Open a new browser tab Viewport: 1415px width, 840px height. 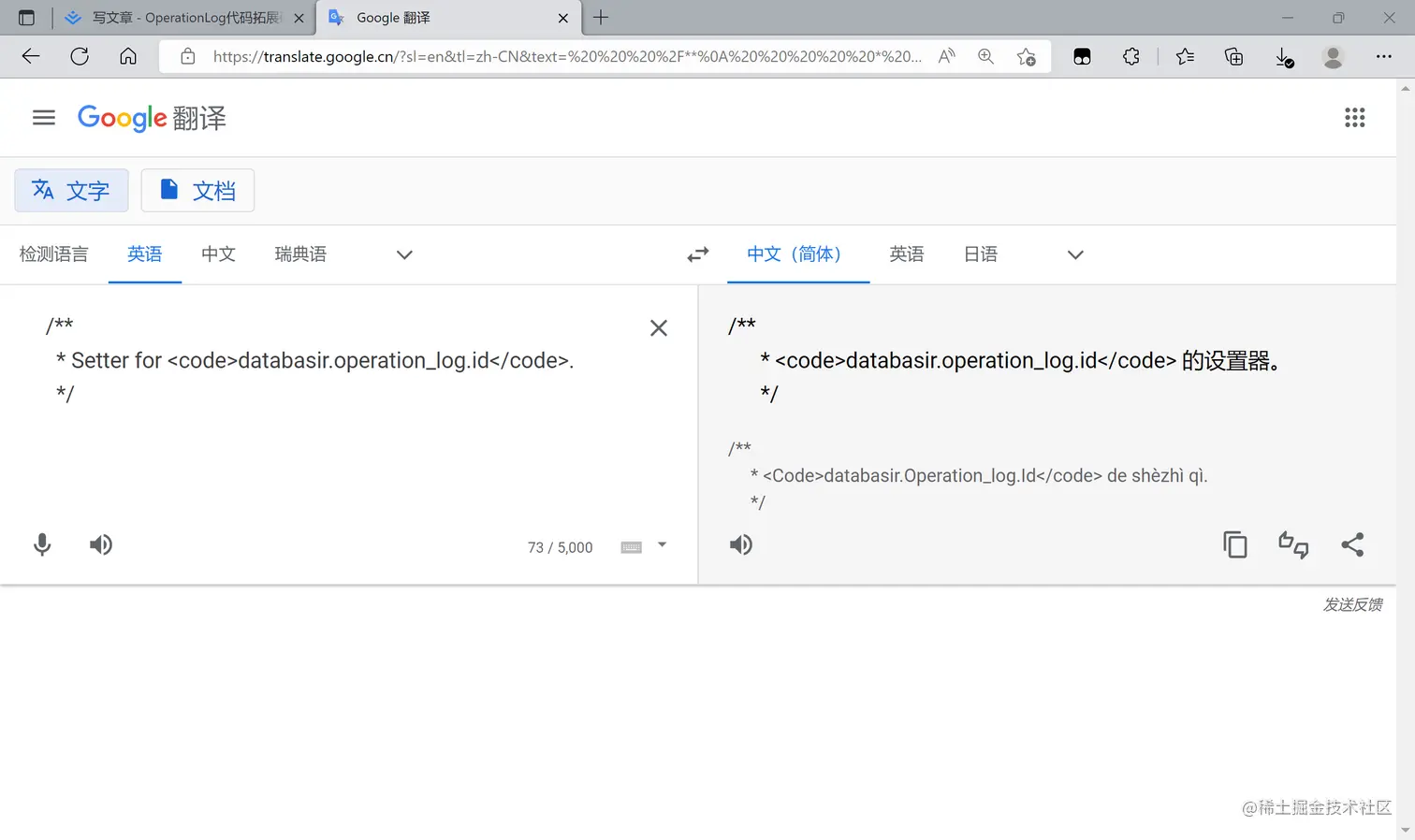pyautogui.click(x=601, y=18)
